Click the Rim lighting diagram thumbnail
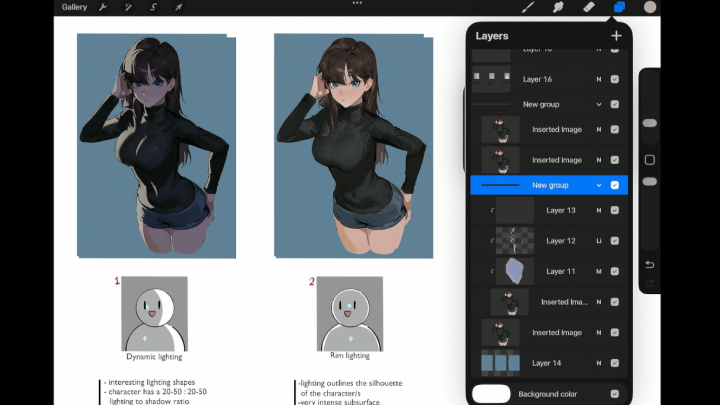The height and width of the screenshot is (405, 720). (349, 314)
